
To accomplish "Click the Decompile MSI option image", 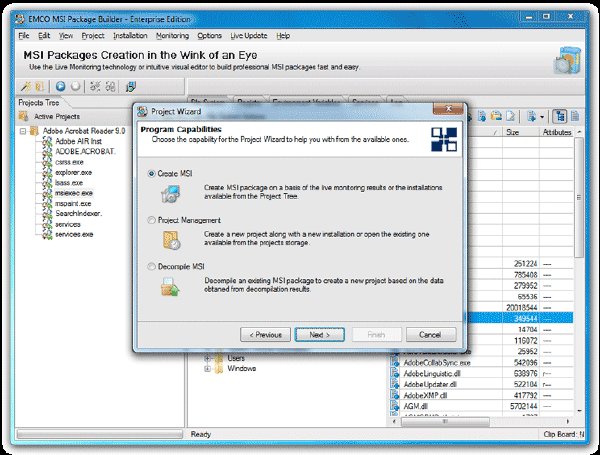I will [170, 287].
